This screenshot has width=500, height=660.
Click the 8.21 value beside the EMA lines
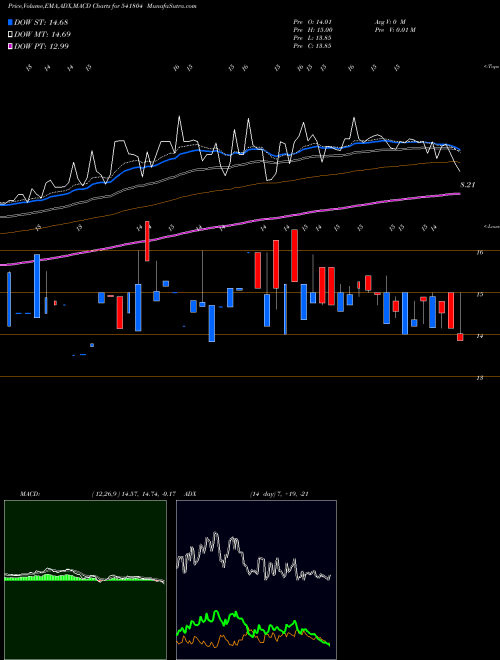pyautogui.click(x=467, y=185)
